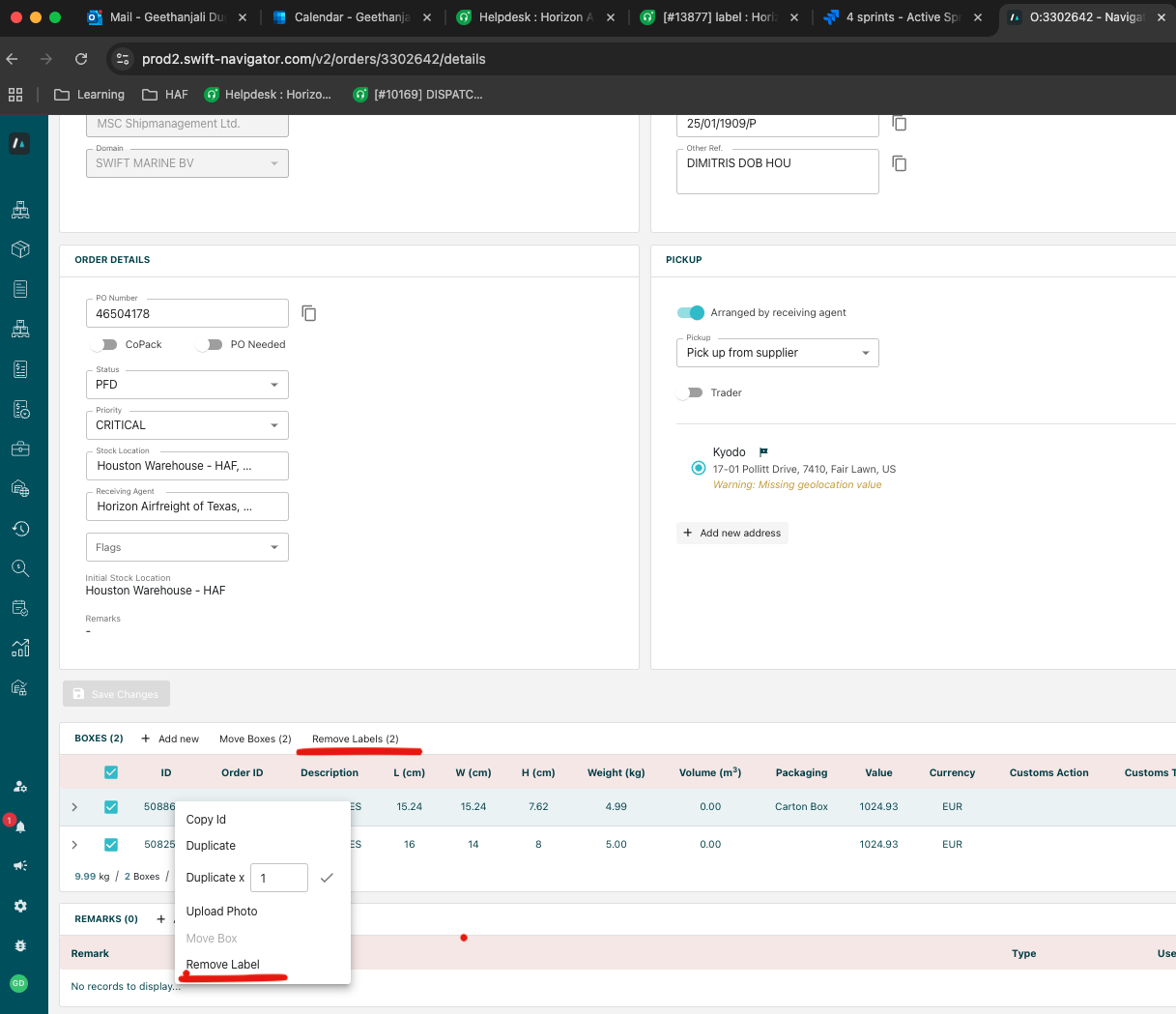Open the HAF bookmarks folder

(165, 95)
